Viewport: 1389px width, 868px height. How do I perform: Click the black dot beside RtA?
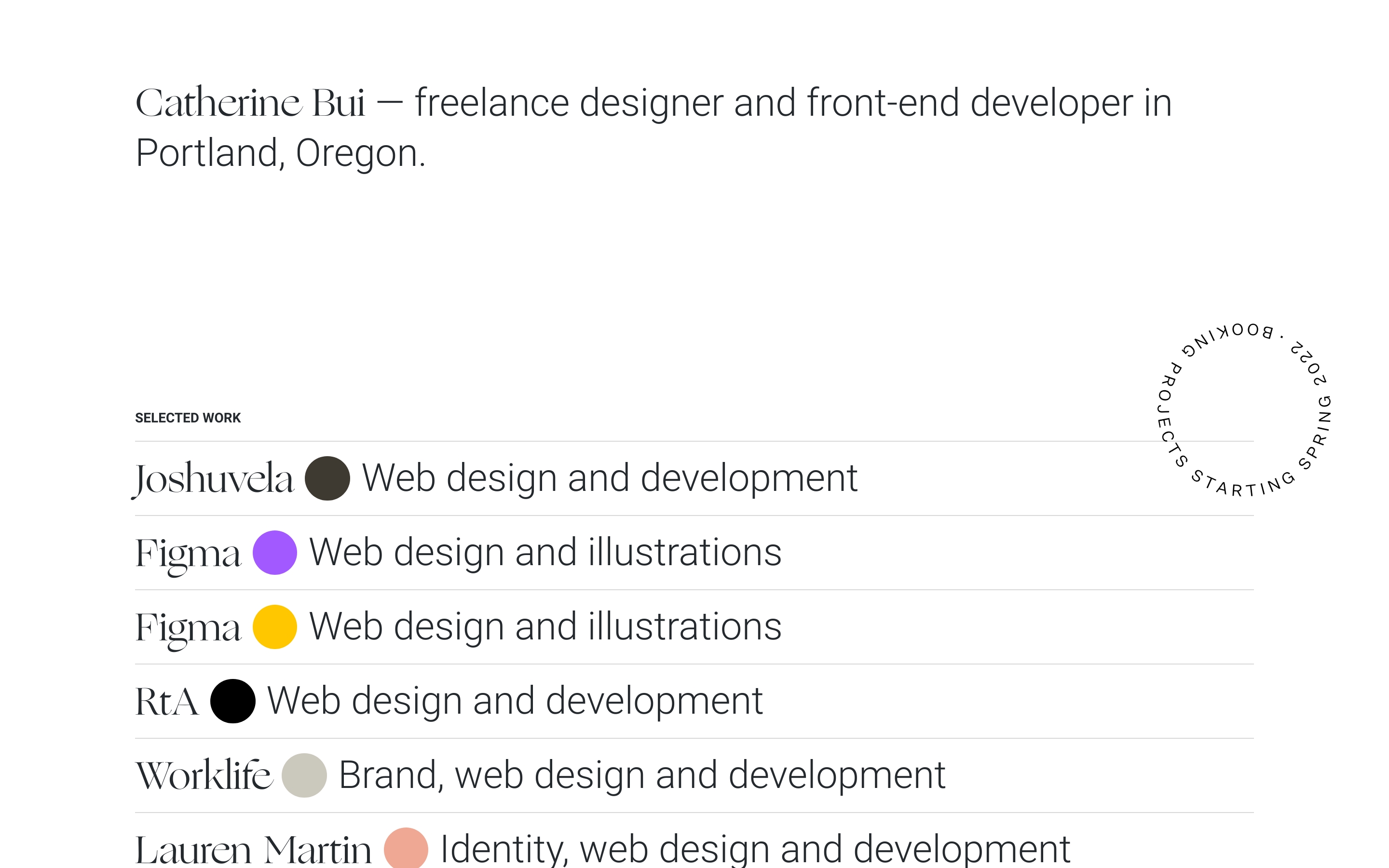(x=232, y=701)
